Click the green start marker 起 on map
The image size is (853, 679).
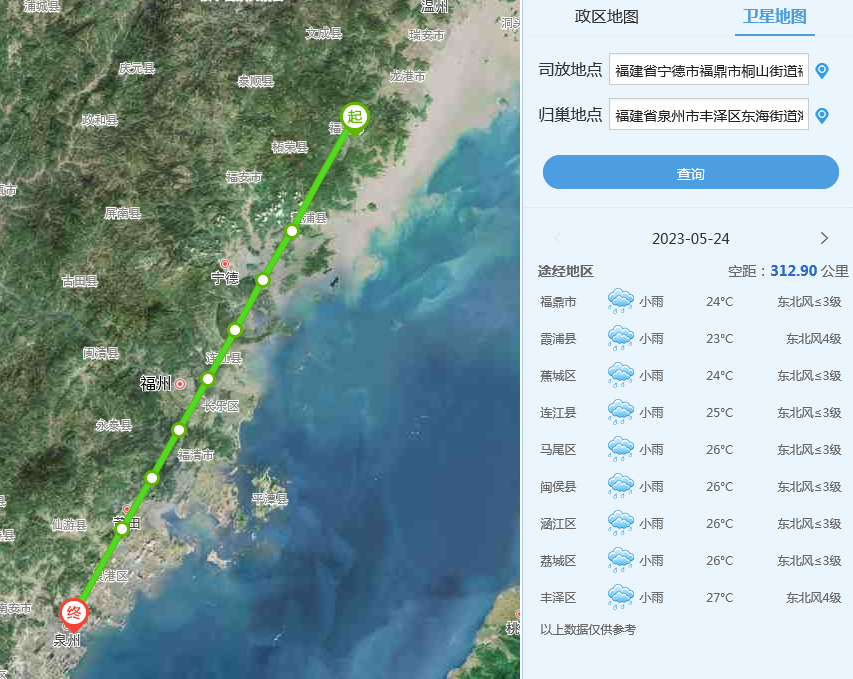354,117
